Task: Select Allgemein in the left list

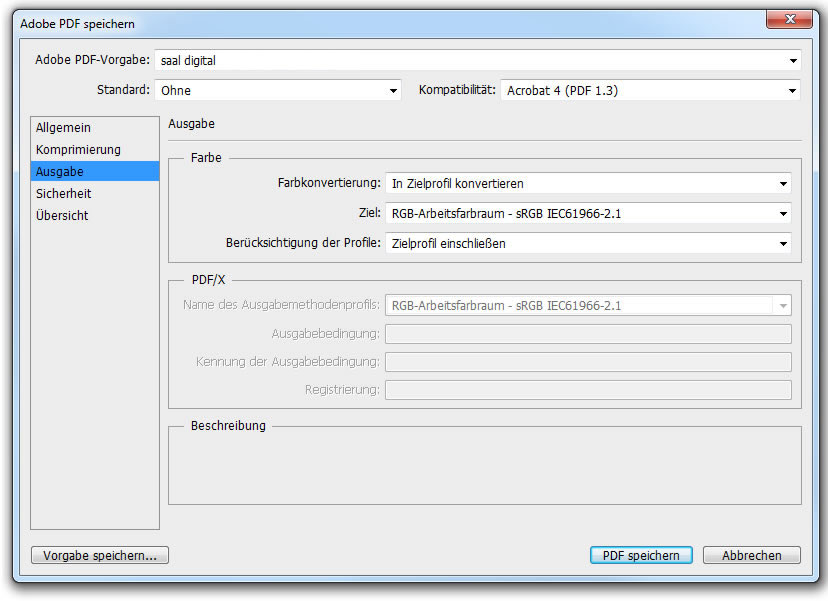Action: tap(63, 128)
